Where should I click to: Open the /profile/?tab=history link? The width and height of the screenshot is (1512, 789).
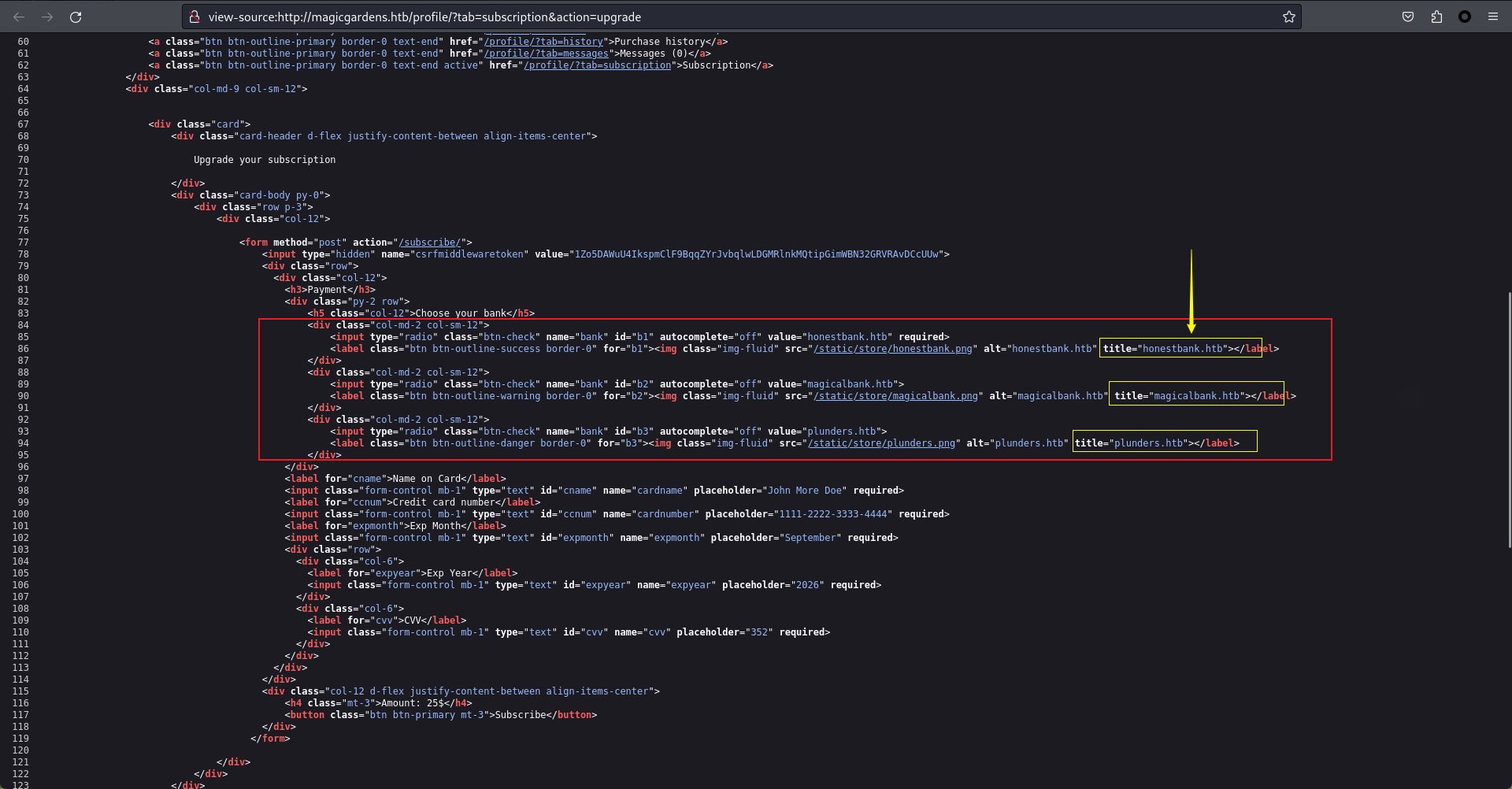click(543, 42)
